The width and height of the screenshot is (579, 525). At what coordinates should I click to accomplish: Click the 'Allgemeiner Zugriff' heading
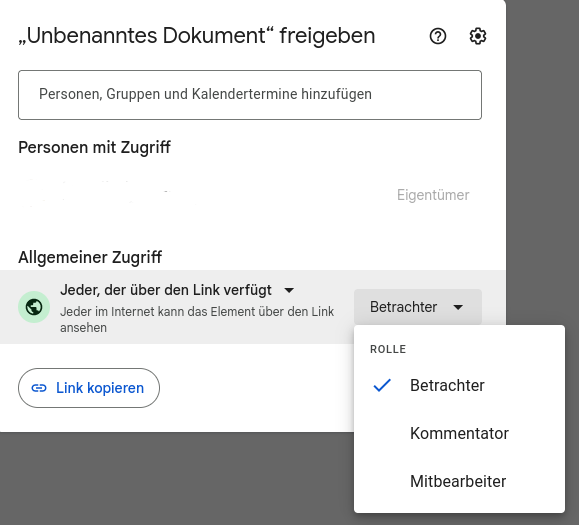point(90,257)
